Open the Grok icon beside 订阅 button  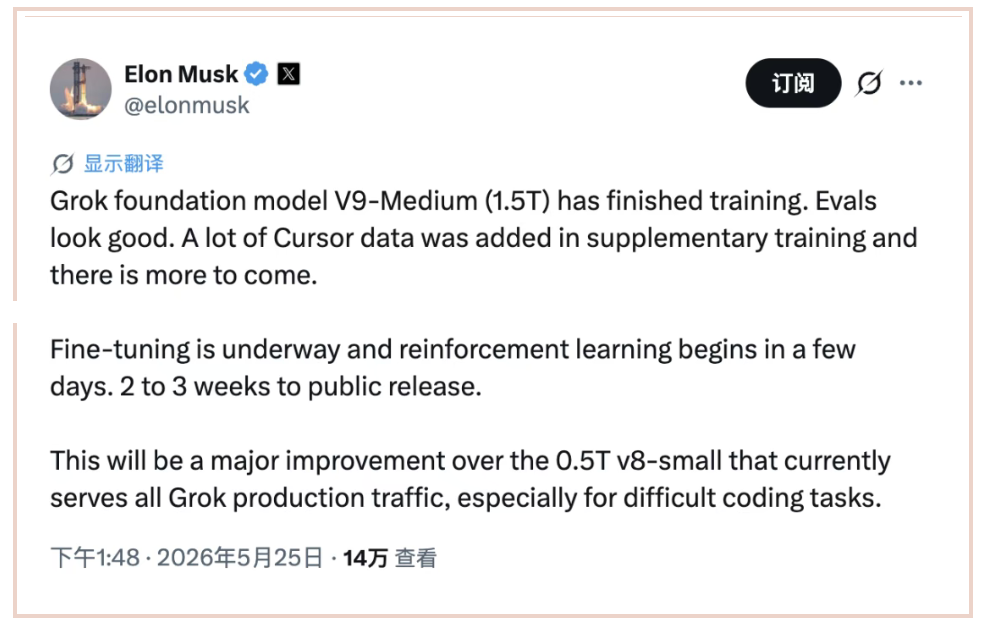tap(869, 83)
